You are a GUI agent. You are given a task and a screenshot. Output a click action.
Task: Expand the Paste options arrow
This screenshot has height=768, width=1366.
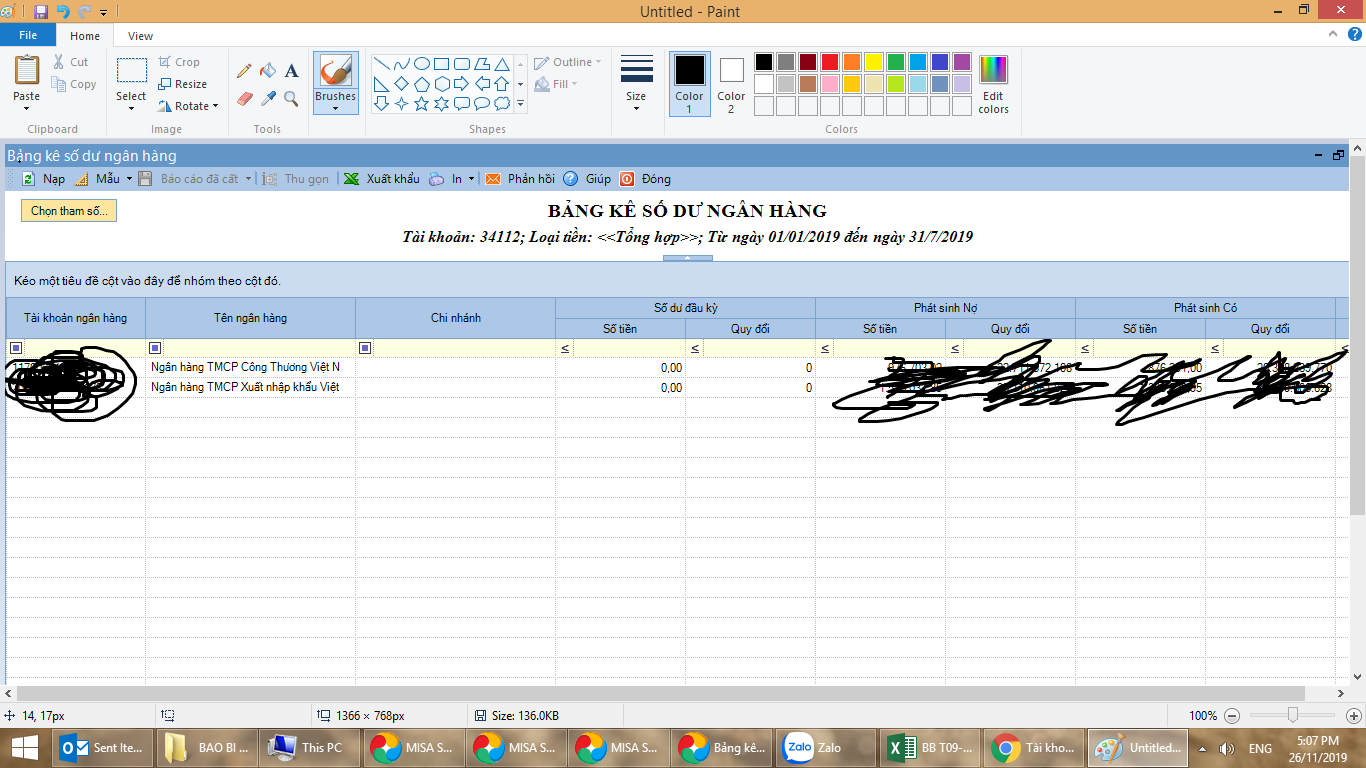point(27,107)
